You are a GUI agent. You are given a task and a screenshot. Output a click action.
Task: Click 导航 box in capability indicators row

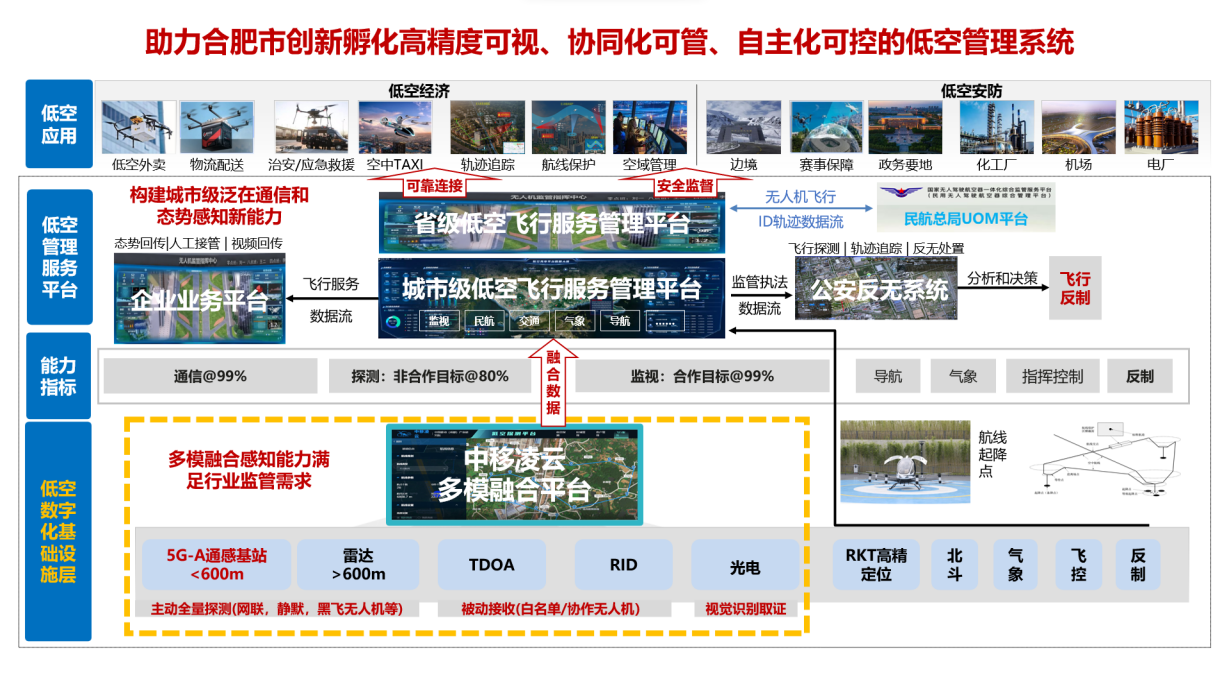click(888, 376)
